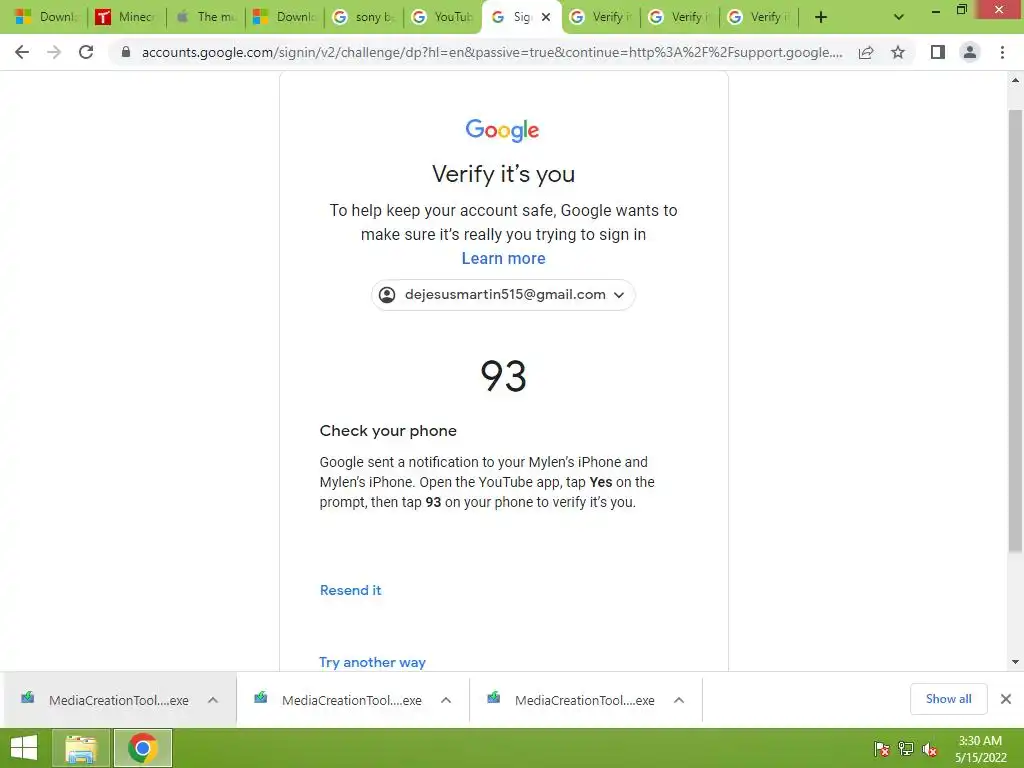Click the Chrome taskbar icon

tap(143, 748)
